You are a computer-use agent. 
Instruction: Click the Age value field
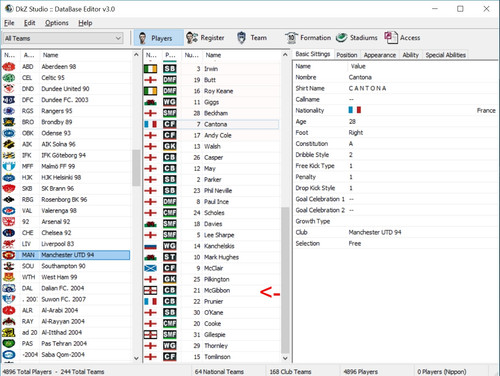(x=422, y=121)
